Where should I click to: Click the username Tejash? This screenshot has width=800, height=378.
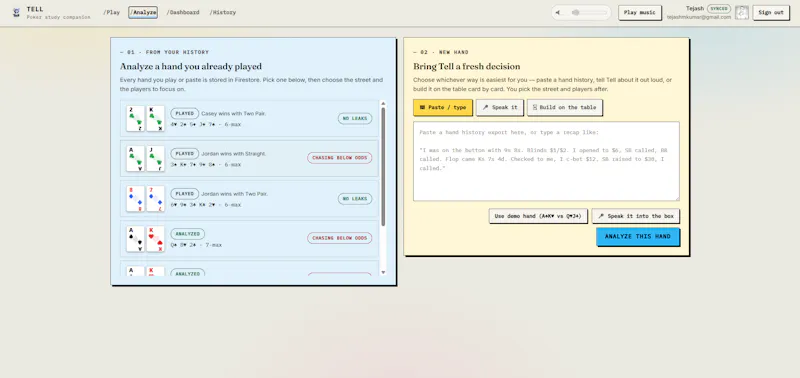(x=695, y=8)
